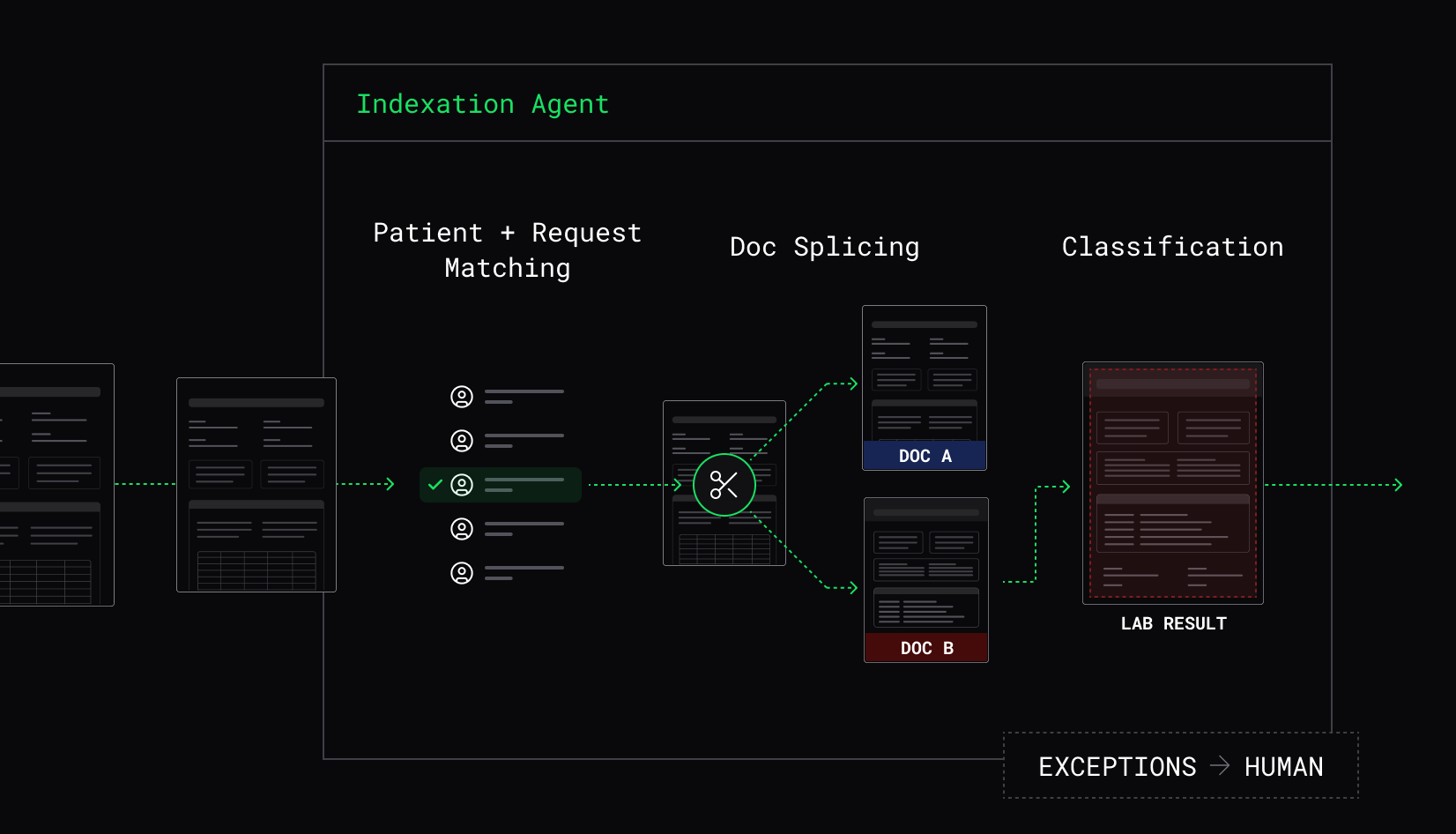Click the highlighted third patient avatar

(462, 485)
